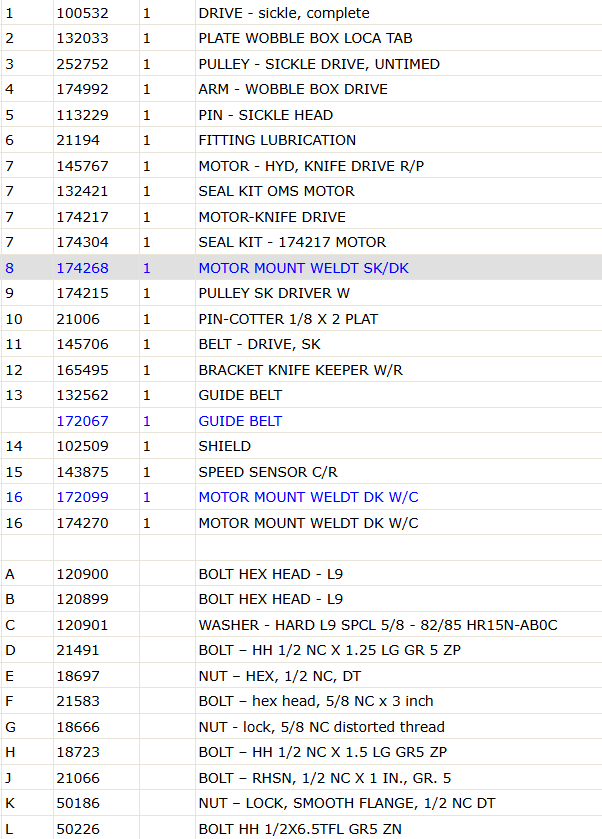Screen dimensions: 602x839
Task: Select SPEED SENSOR C/R row
Action: coord(301,472)
